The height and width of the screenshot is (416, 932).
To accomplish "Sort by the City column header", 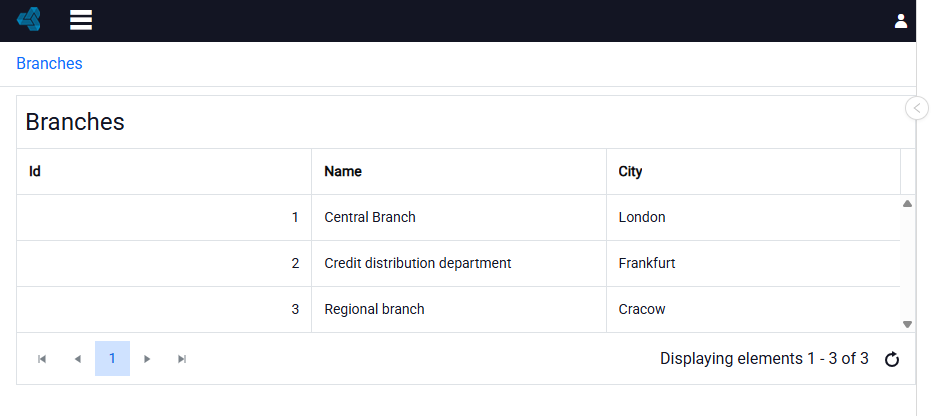I will [754, 171].
